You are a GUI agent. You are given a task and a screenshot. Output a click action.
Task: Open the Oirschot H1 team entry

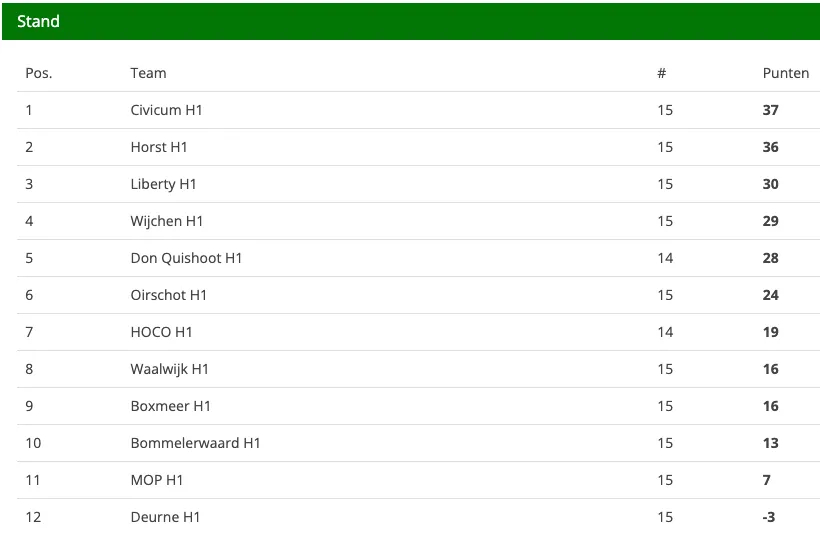click(168, 295)
